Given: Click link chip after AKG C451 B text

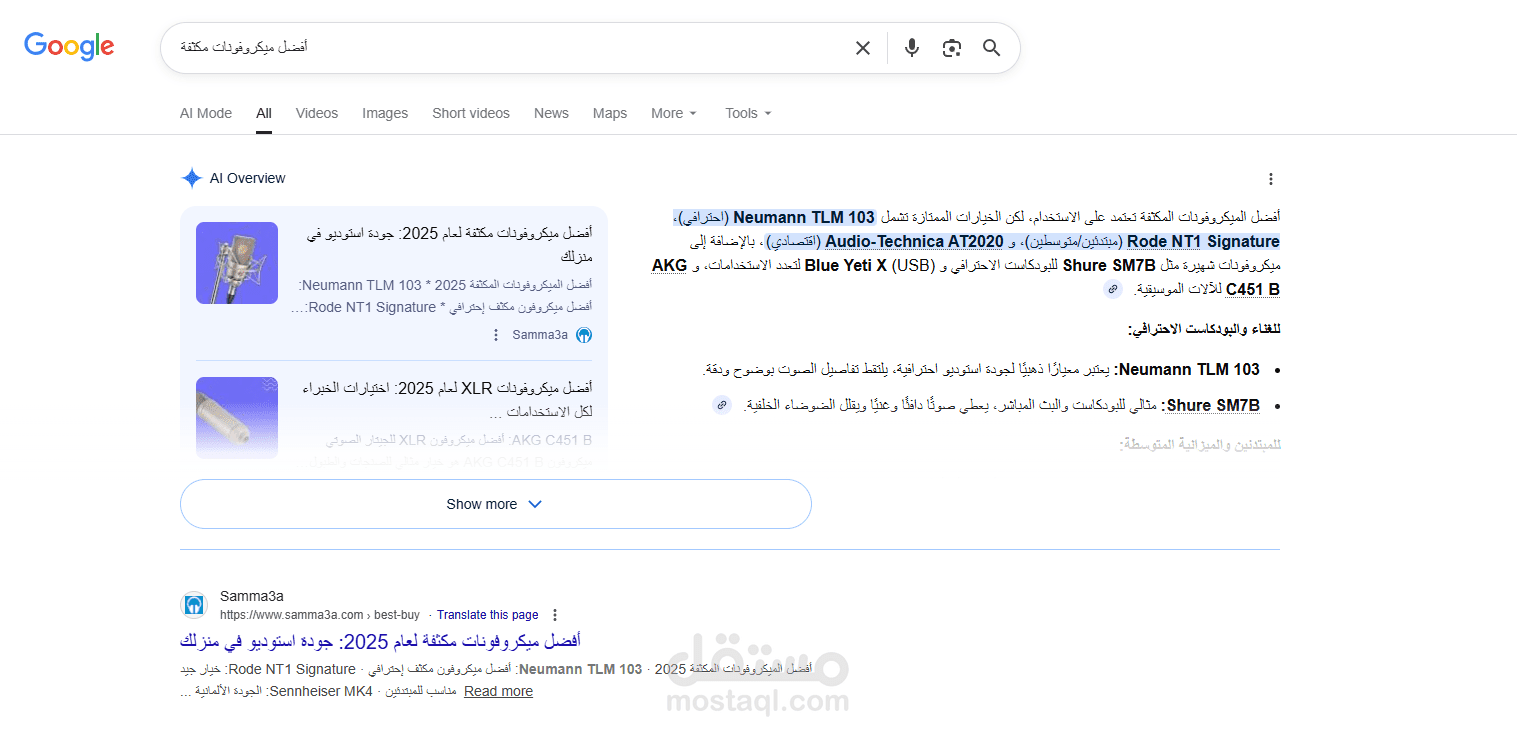Looking at the screenshot, I should (x=1113, y=289).
